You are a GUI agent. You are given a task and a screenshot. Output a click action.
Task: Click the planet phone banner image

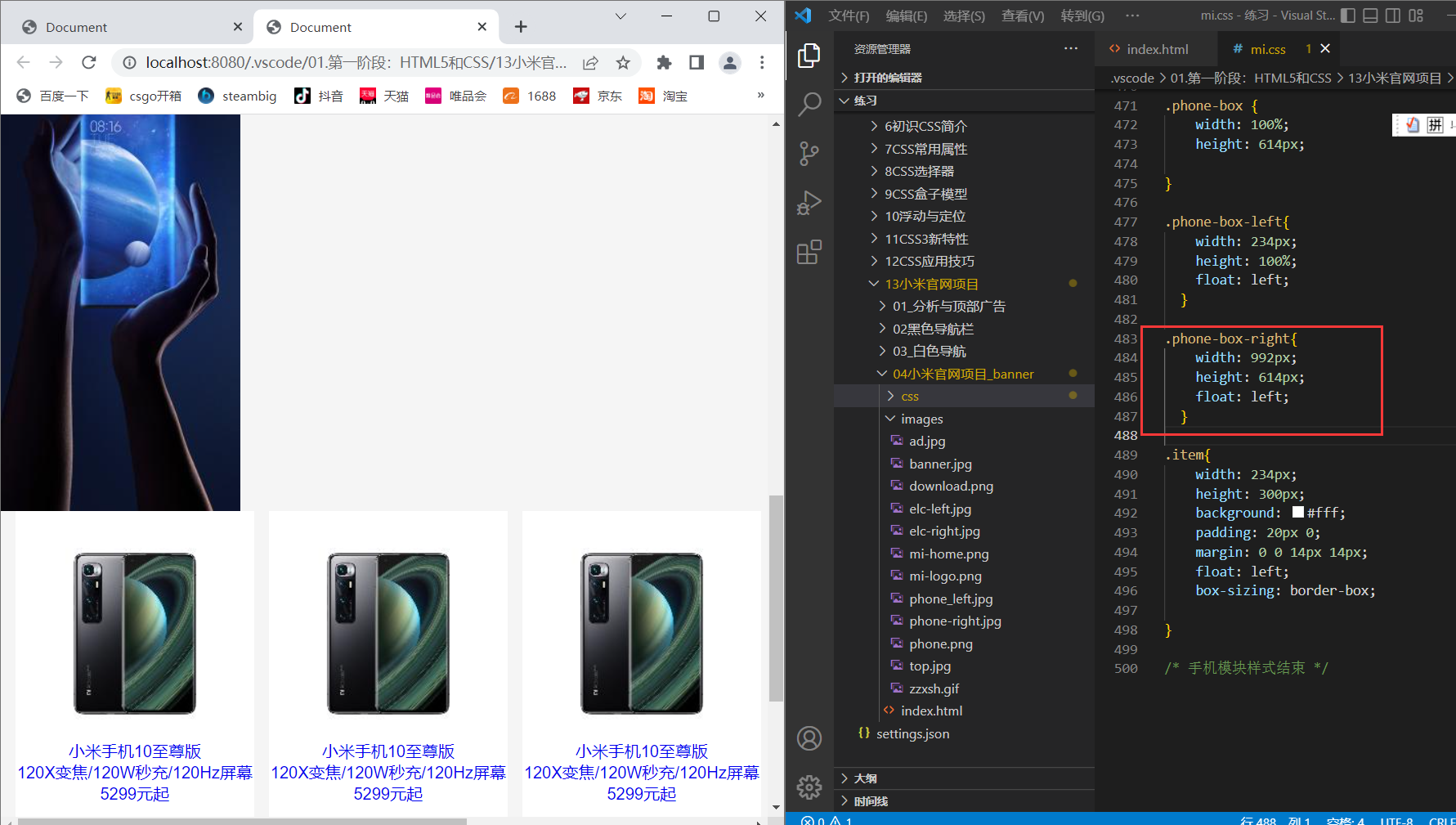tap(120, 312)
